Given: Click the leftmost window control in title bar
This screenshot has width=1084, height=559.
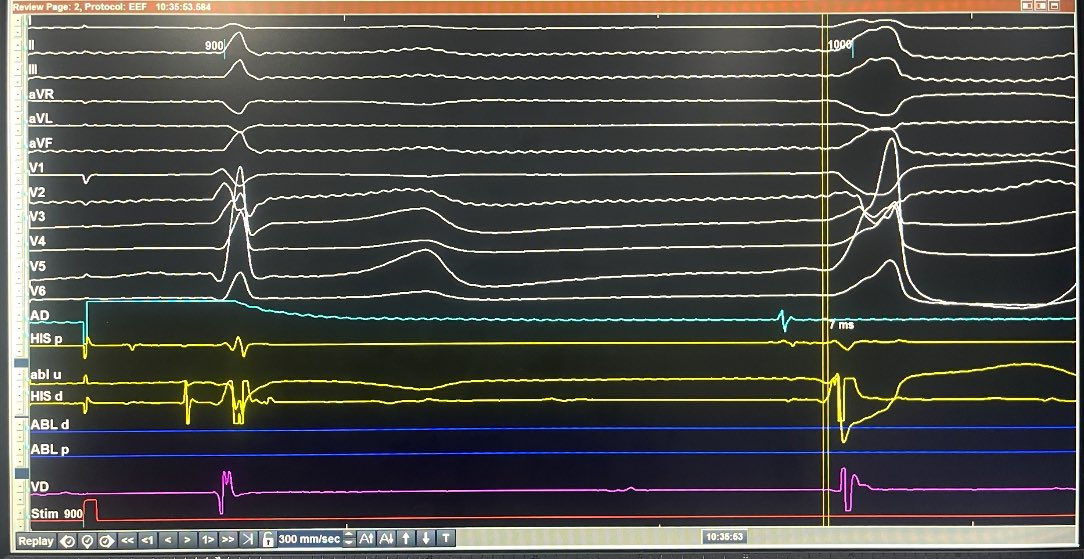Looking at the screenshot, I should [x=1028, y=6].
